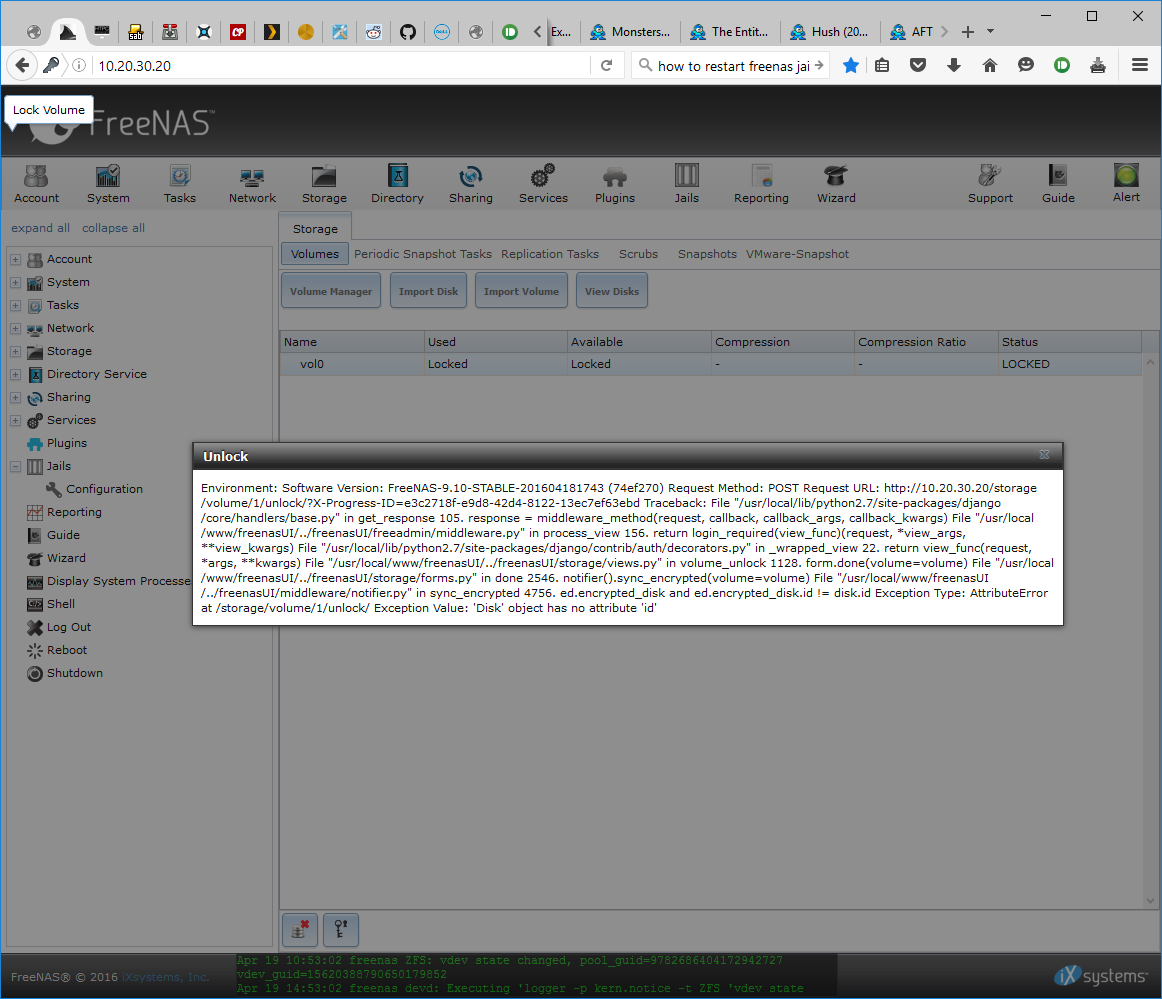Open Display System Processes in sidebar
Screen dimensions: 1162x999
click(109, 581)
